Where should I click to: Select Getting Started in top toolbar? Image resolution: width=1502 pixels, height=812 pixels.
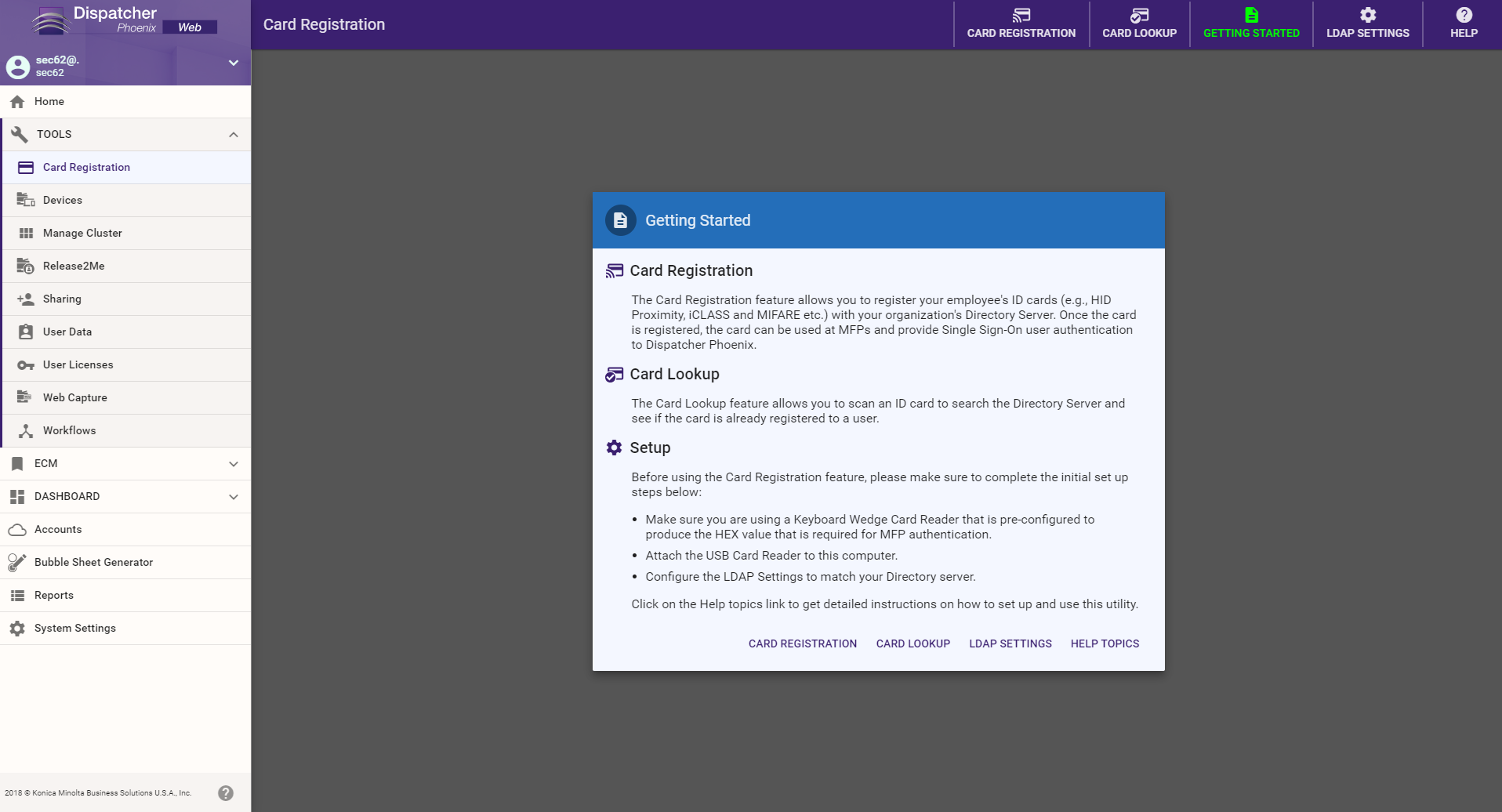pyautogui.click(x=1251, y=24)
